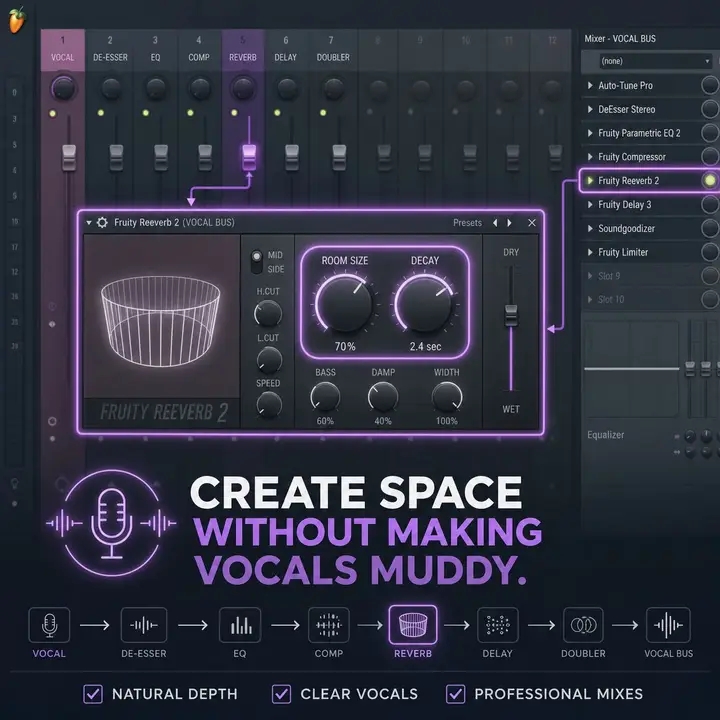
Task: Open the (none) preset dropdown in mixer
Action: tap(655, 61)
